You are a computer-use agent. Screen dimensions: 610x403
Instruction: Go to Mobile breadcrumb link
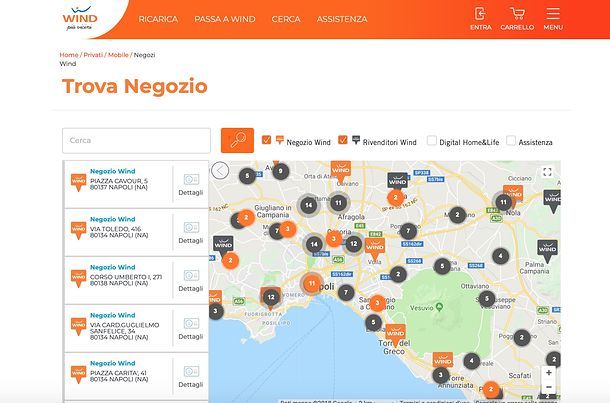118,55
